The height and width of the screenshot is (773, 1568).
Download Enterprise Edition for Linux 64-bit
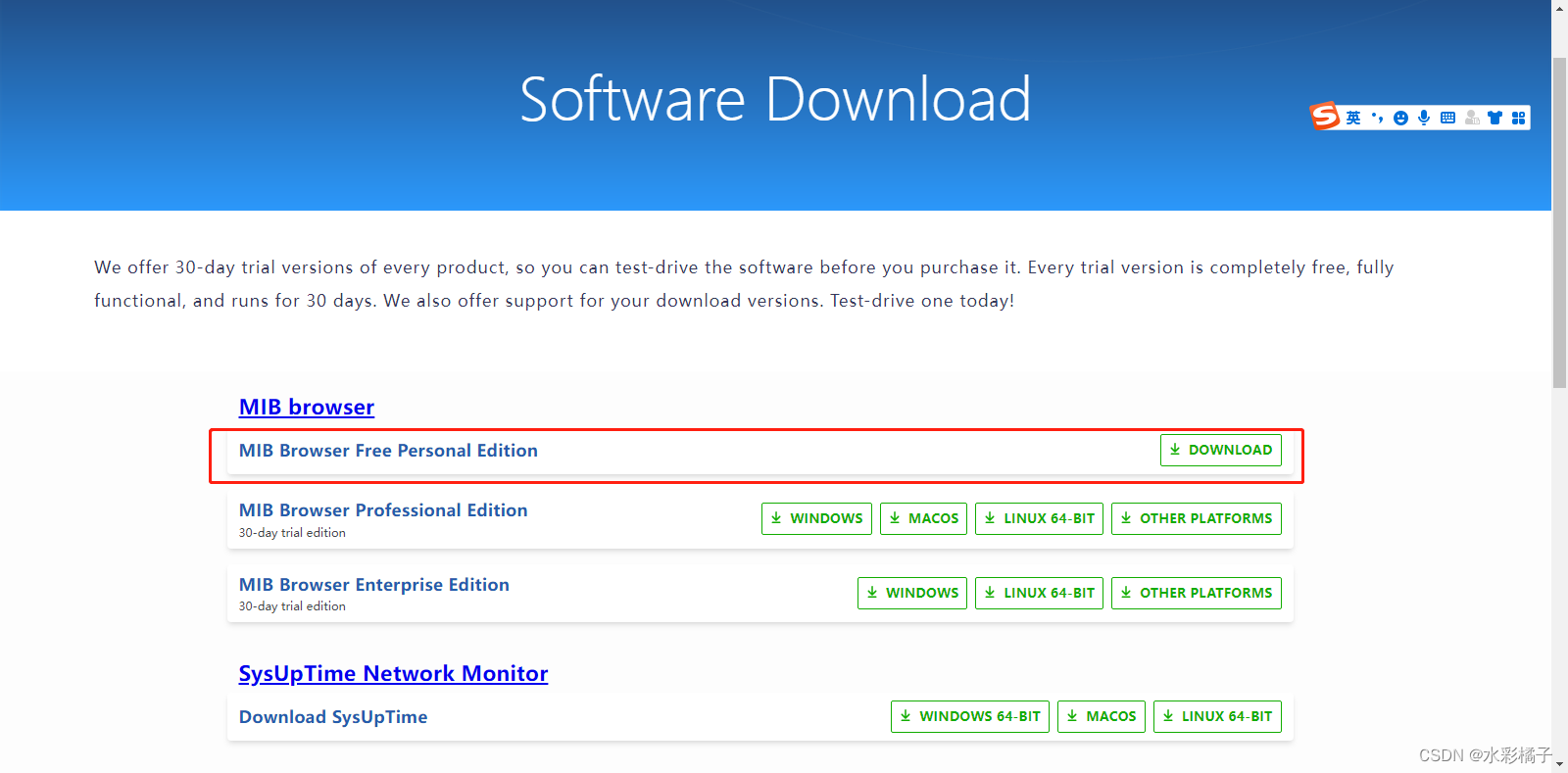(x=1039, y=593)
